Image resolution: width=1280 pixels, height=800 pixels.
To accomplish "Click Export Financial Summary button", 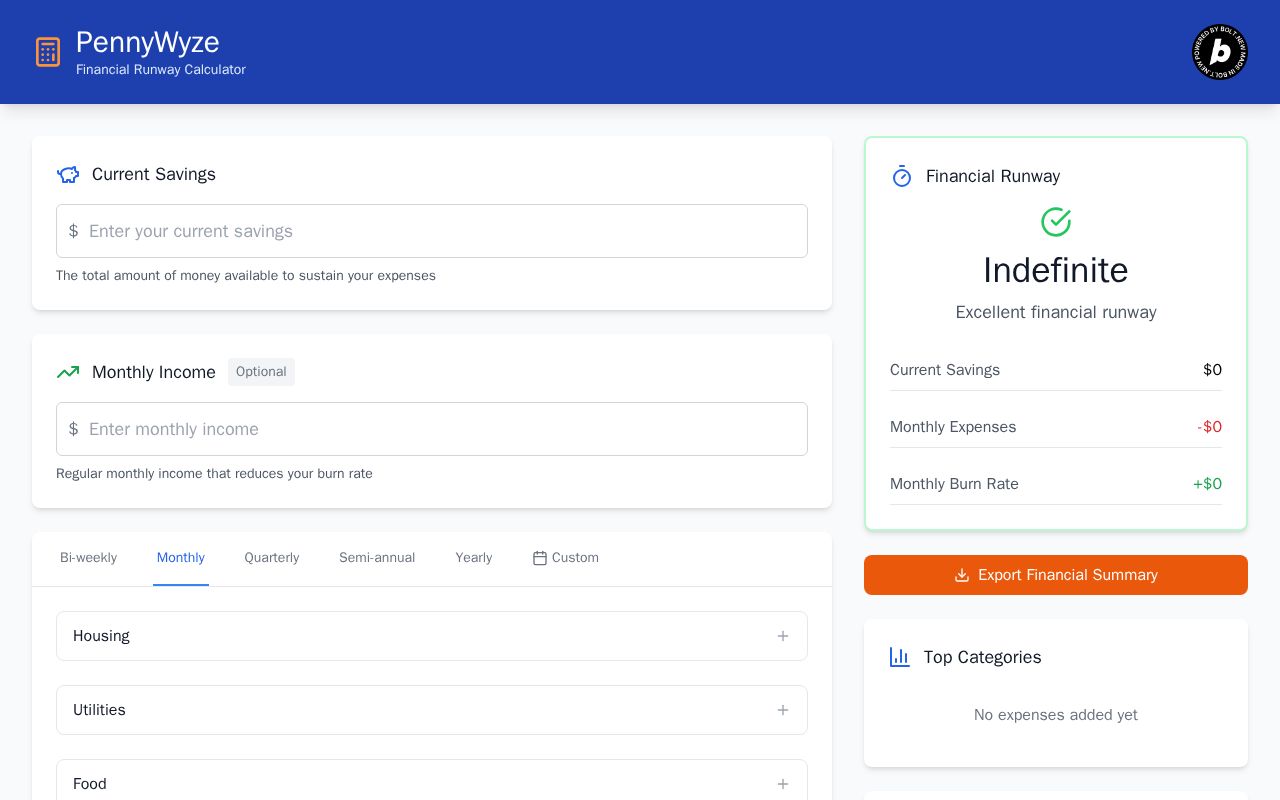I will (1056, 575).
